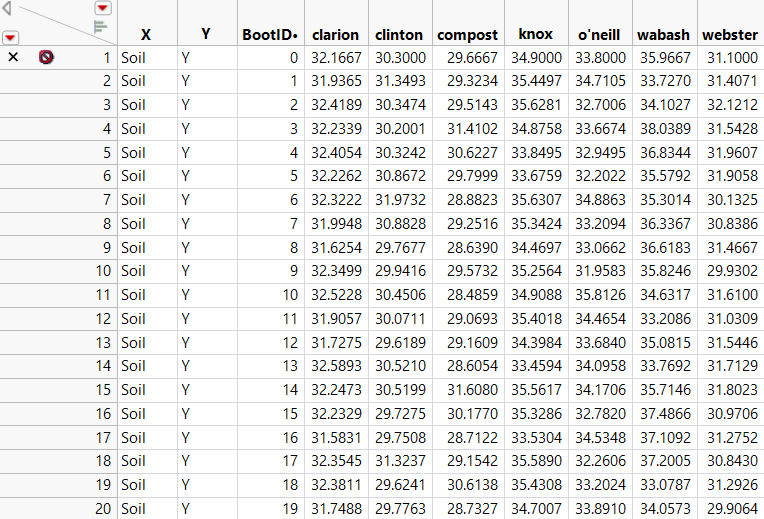Click clarion cell 31.5831
764x519 pixels.
(337, 438)
